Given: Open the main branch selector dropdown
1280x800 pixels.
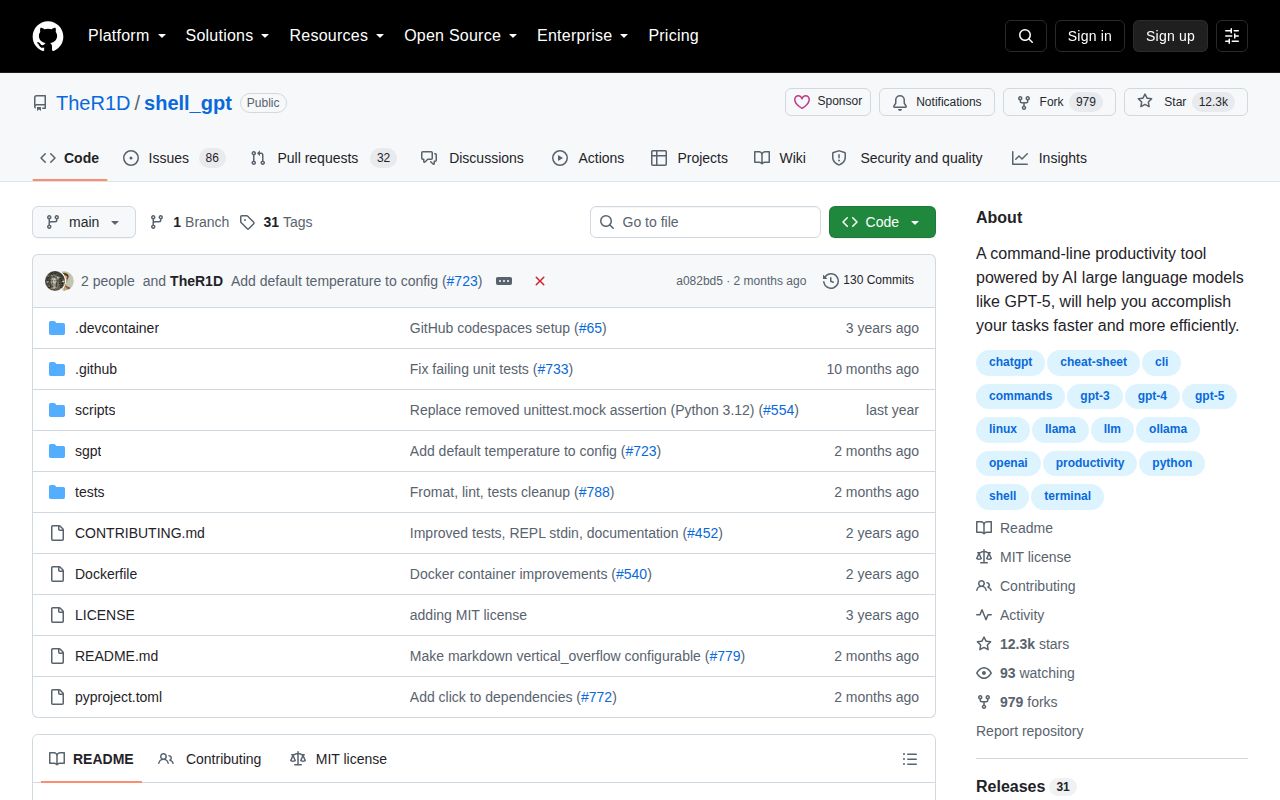Looking at the screenshot, I should (x=84, y=222).
